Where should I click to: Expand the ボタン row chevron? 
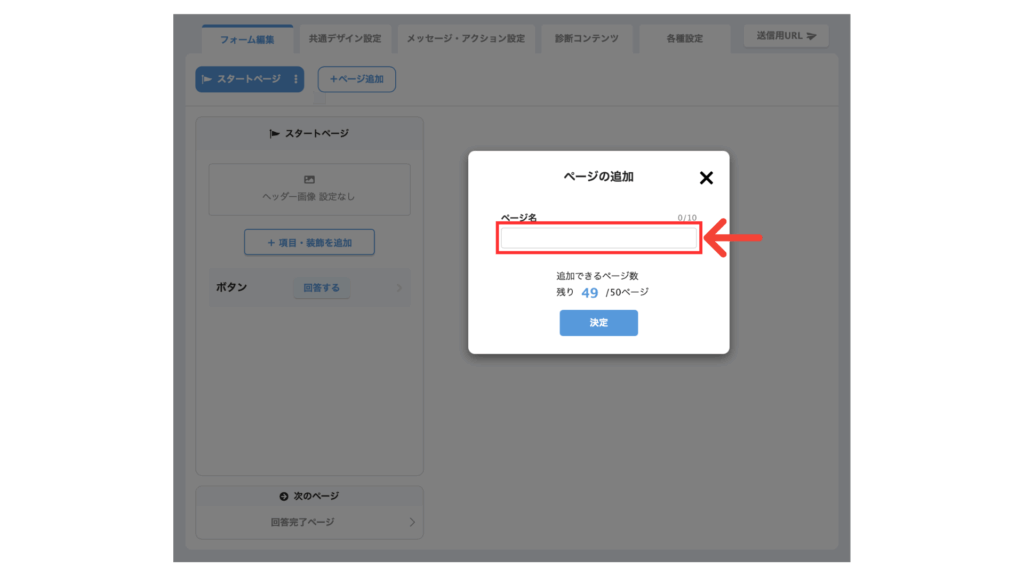point(399,288)
